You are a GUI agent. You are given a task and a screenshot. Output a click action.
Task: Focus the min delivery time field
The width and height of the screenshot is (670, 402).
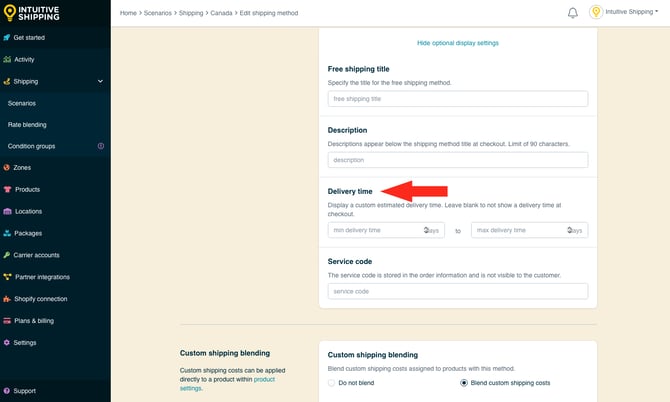[x=386, y=230]
